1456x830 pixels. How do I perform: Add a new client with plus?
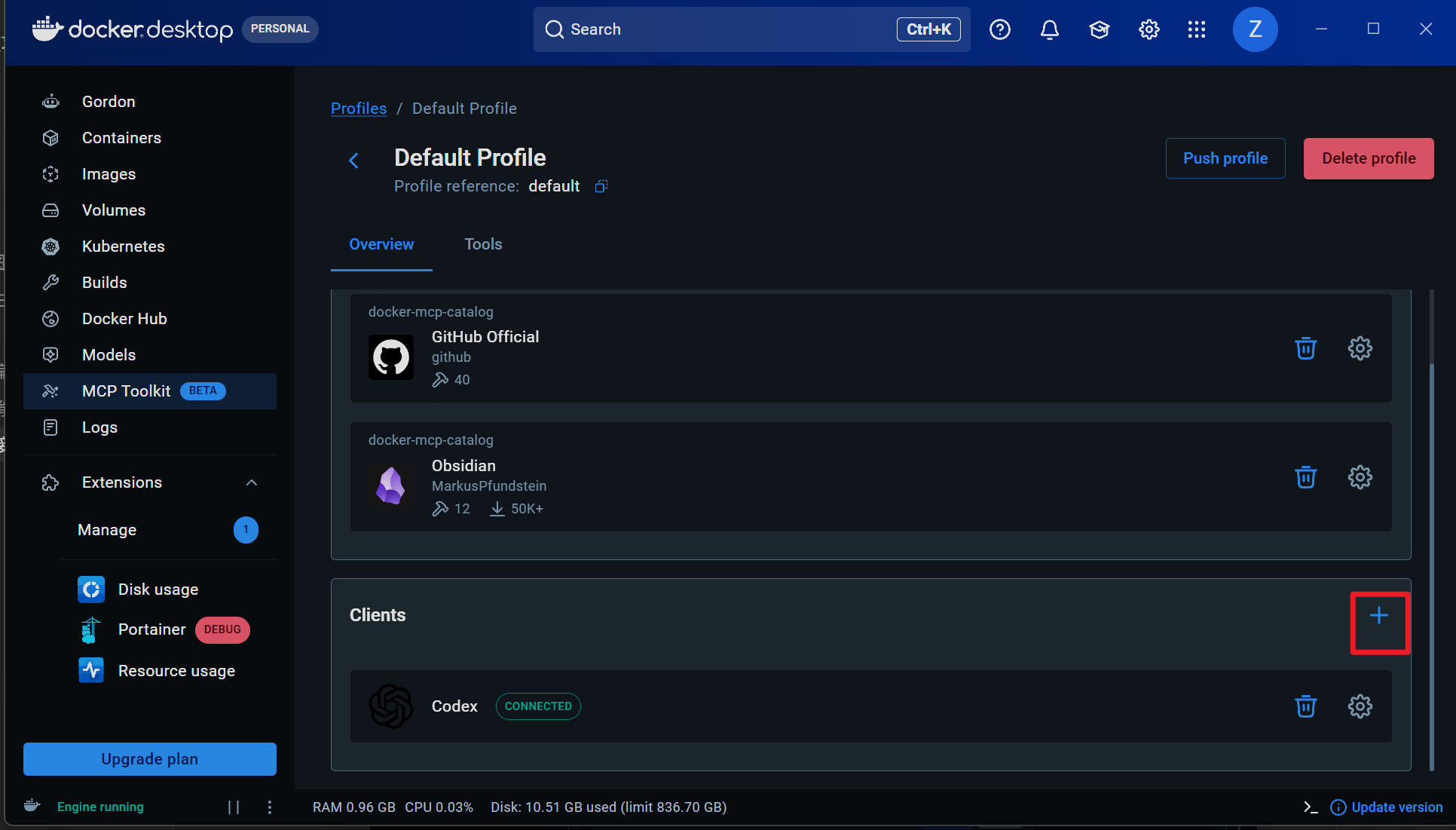[x=1379, y=616]
